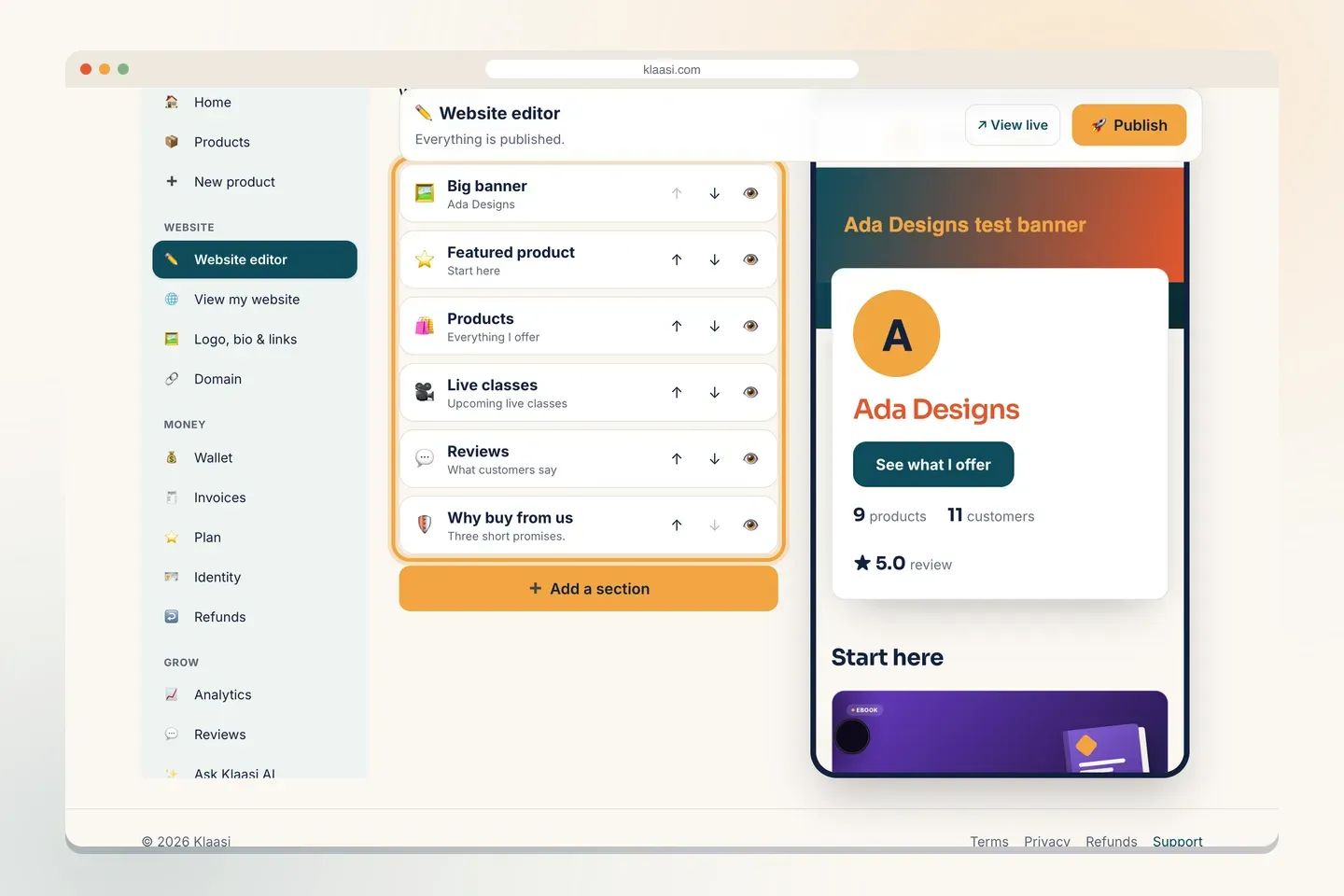The height and width of the screenshot is (896, 1344).
Task: Open View live link
Action: click(1013, 125)
